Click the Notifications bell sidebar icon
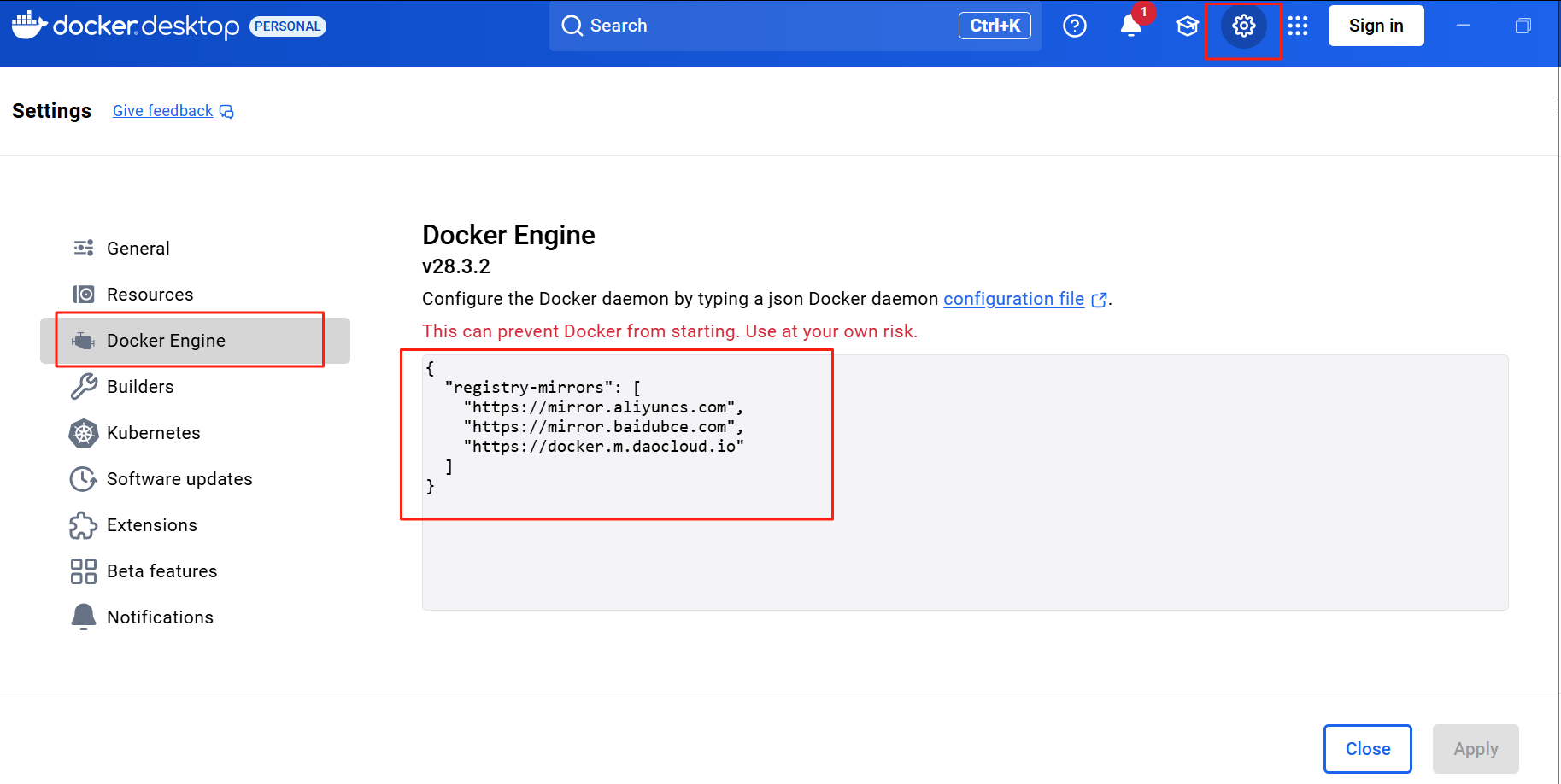This screenshot has width=1561, height=784. tap(84, 617)
